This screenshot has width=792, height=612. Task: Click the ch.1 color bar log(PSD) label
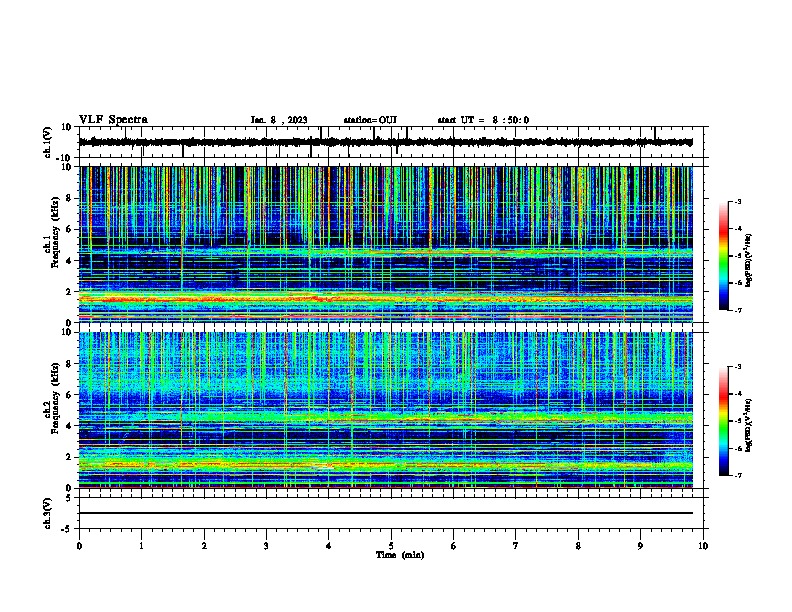748,260
